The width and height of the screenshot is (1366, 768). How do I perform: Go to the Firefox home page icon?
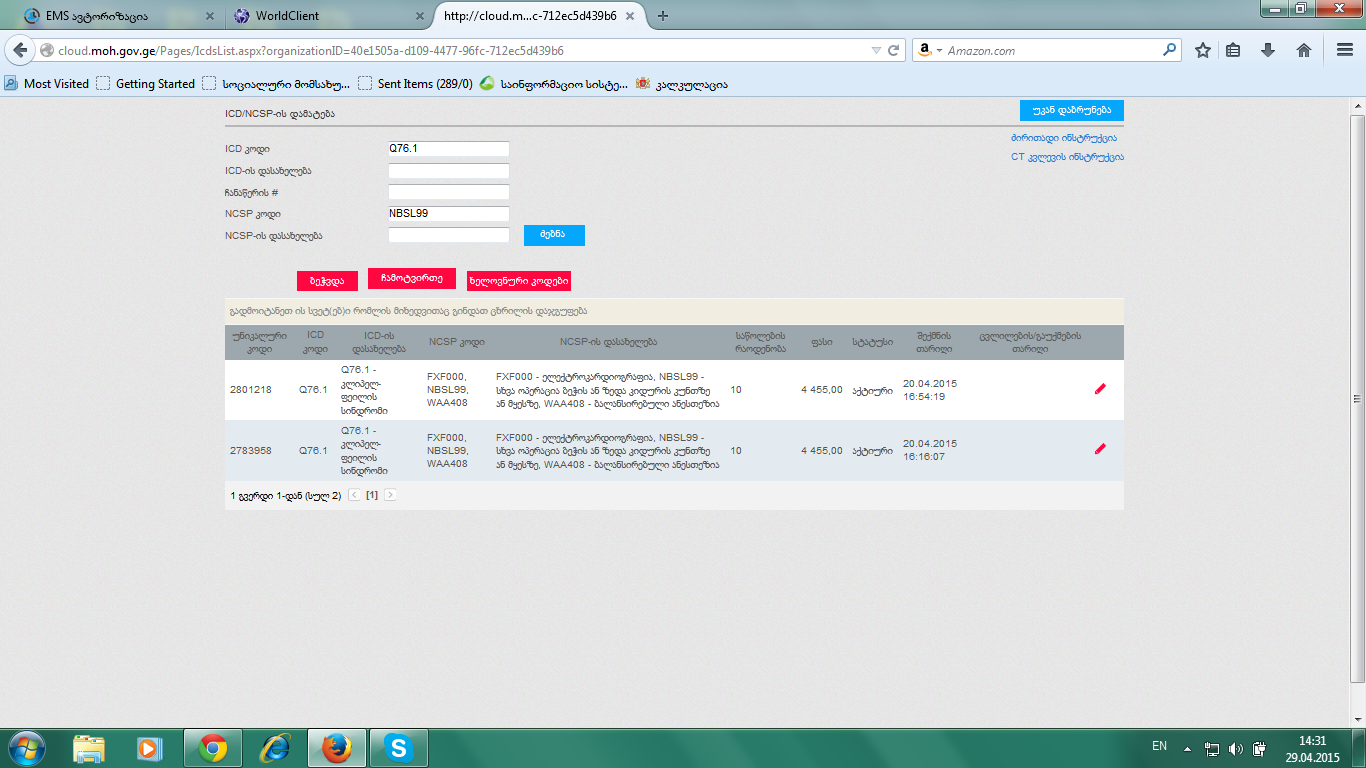tap(1303, 50)
